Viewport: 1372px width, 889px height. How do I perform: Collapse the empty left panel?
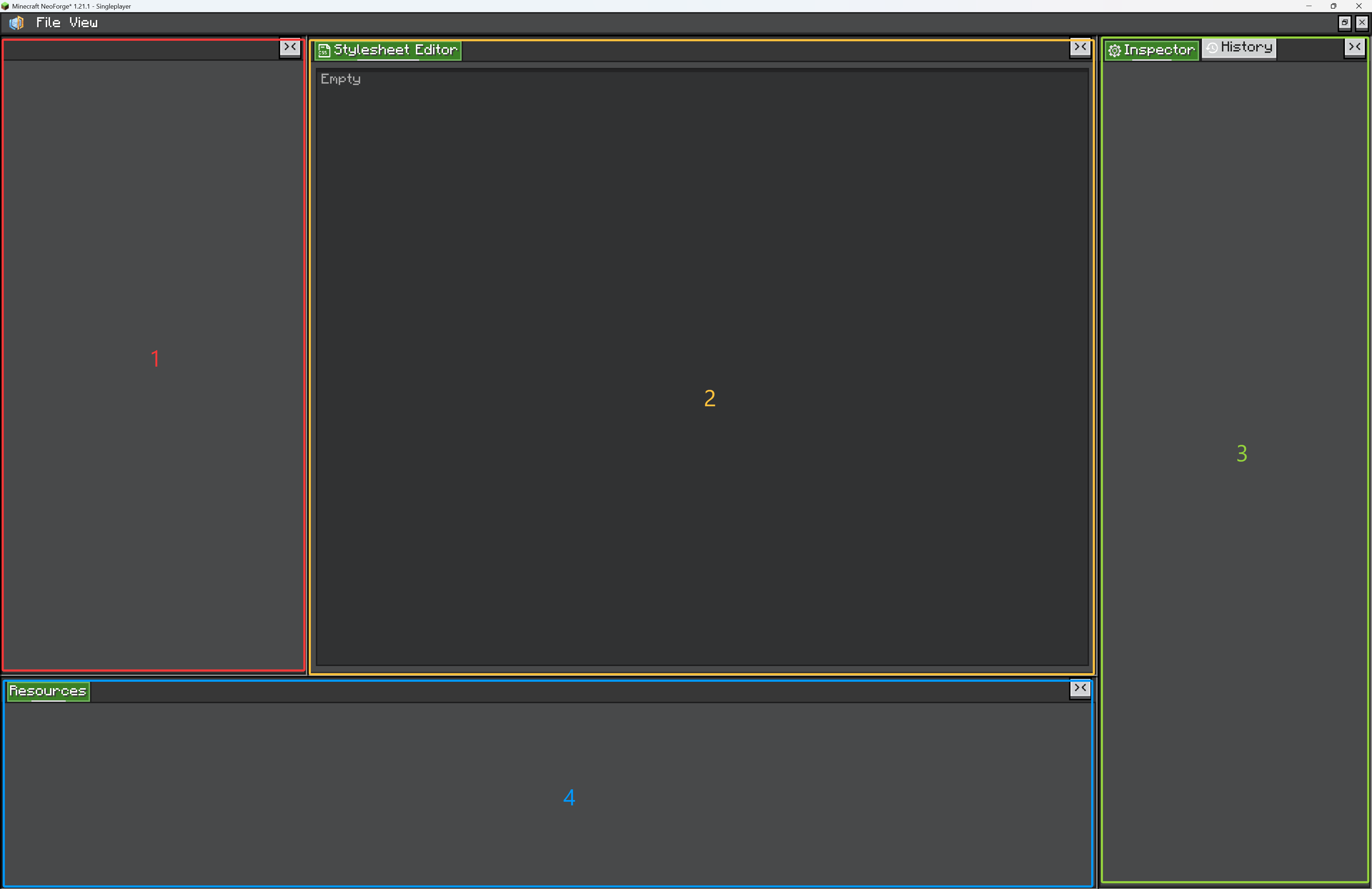290,47
